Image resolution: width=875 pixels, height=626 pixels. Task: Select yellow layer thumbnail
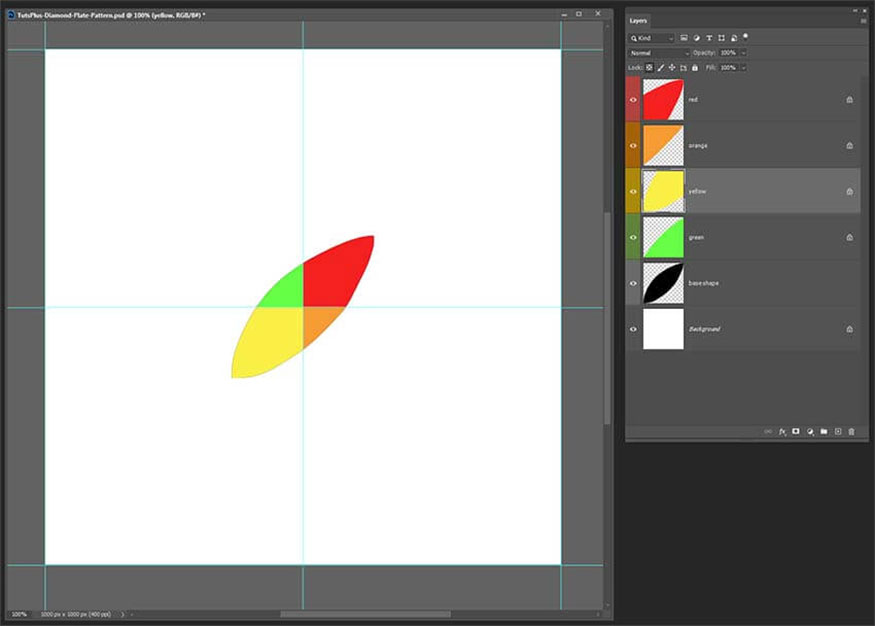tap(663, 191)
